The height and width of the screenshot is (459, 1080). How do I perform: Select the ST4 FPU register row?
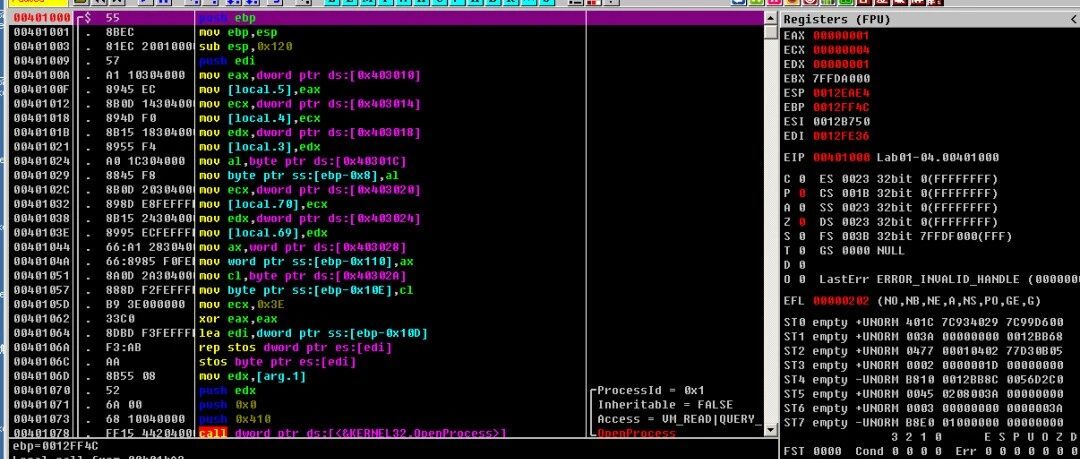click(x=924, y=379)
